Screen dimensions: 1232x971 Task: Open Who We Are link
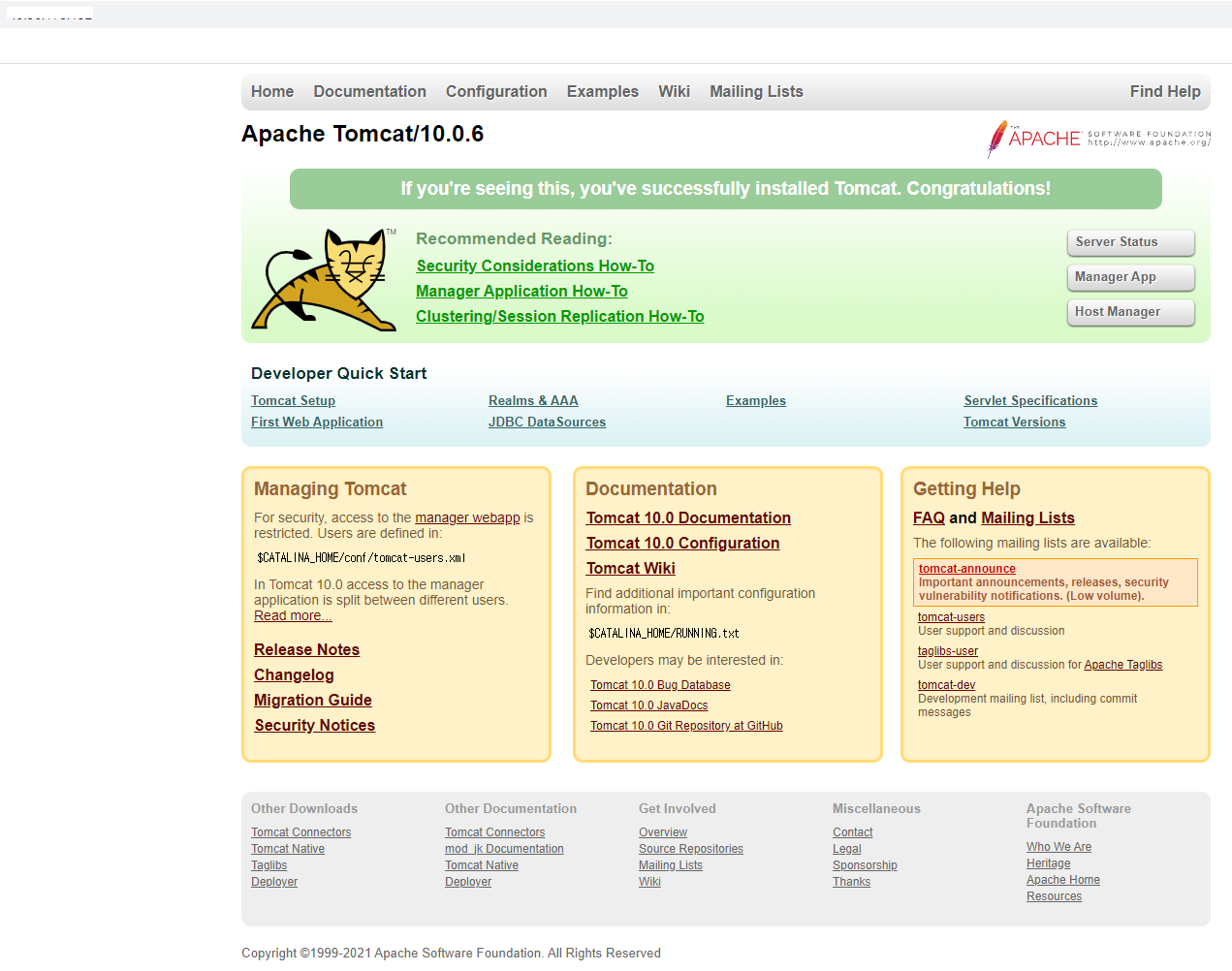pos(1058,847)
